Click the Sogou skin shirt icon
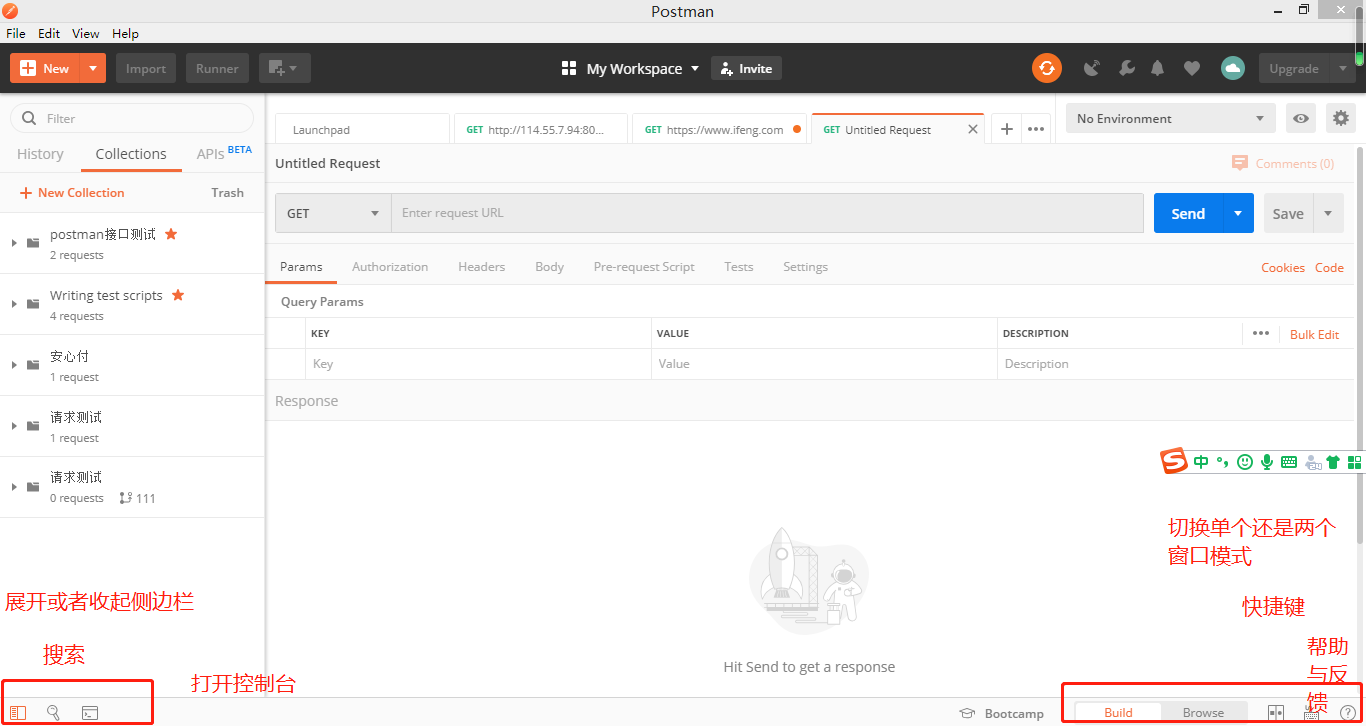The image size is (1366, 726). (1333, 462)
